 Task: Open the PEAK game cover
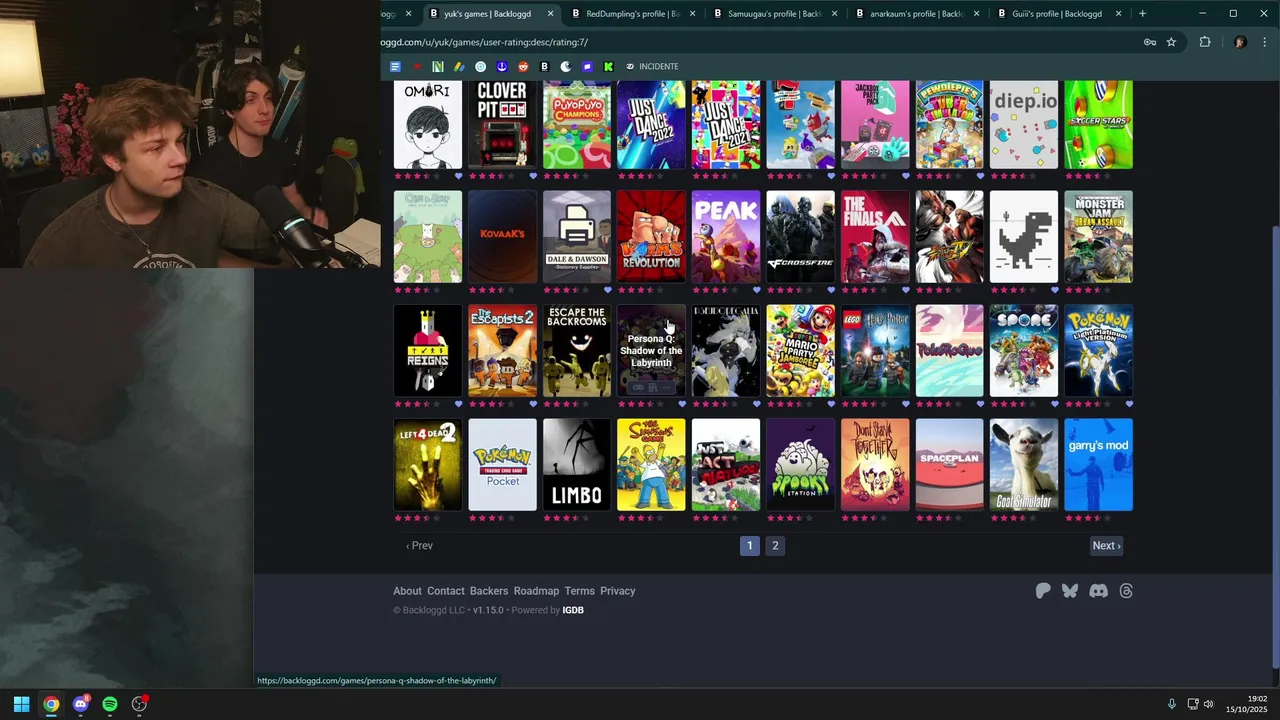(x=726, y=237)
